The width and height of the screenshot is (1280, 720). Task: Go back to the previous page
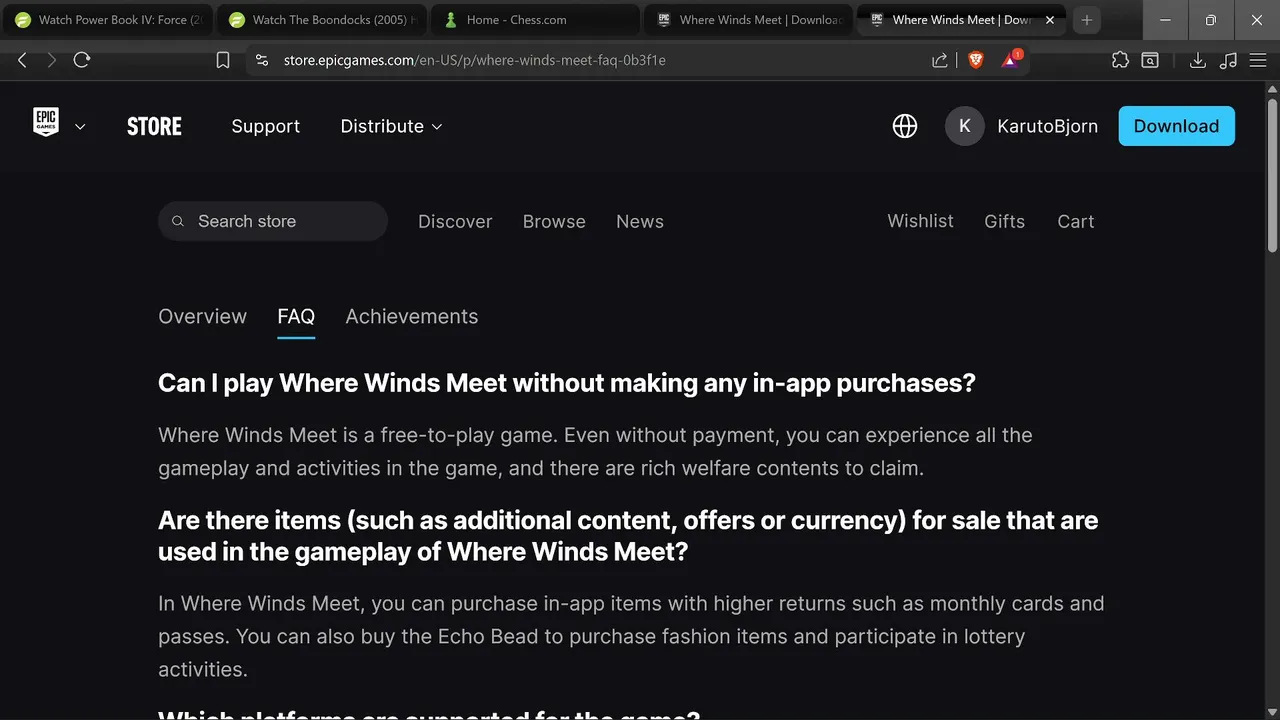(22, 60)
